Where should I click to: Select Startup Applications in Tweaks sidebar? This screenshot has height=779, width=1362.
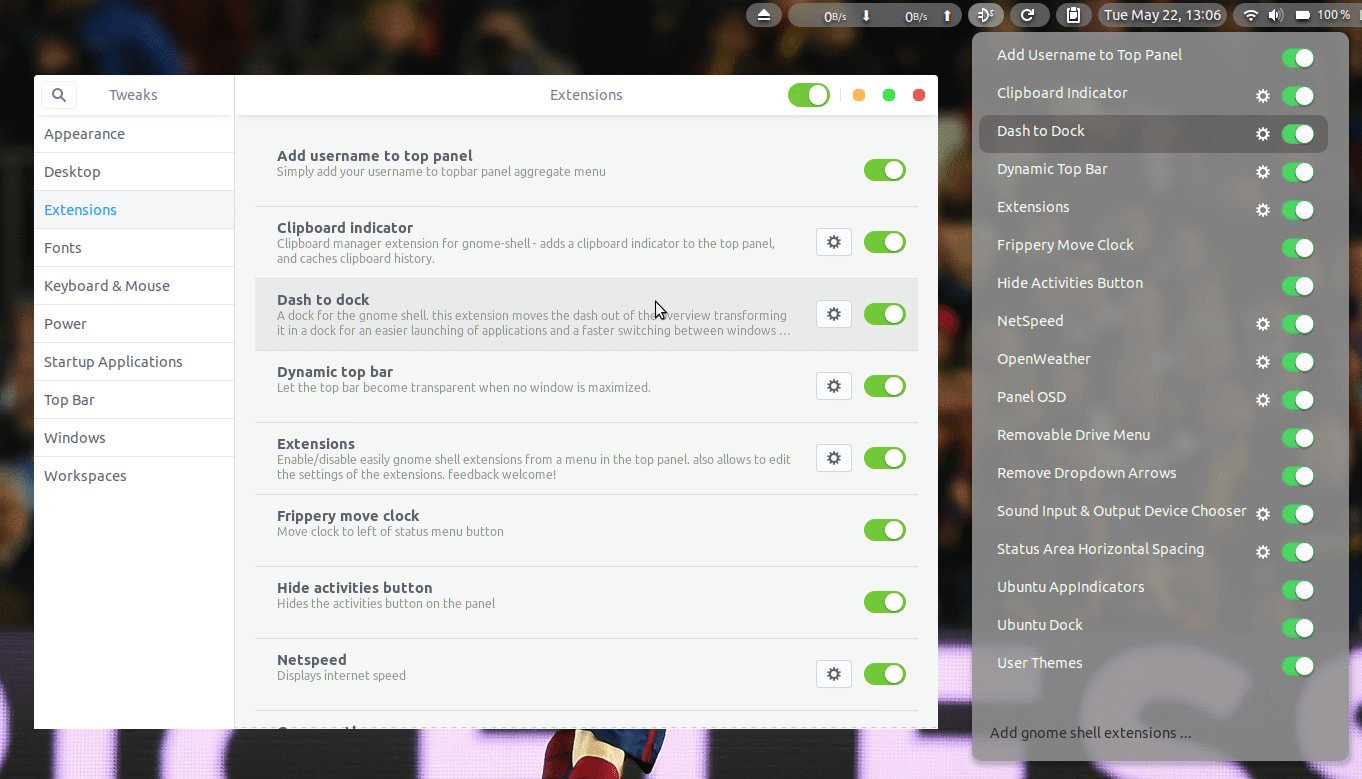[134, 362]
